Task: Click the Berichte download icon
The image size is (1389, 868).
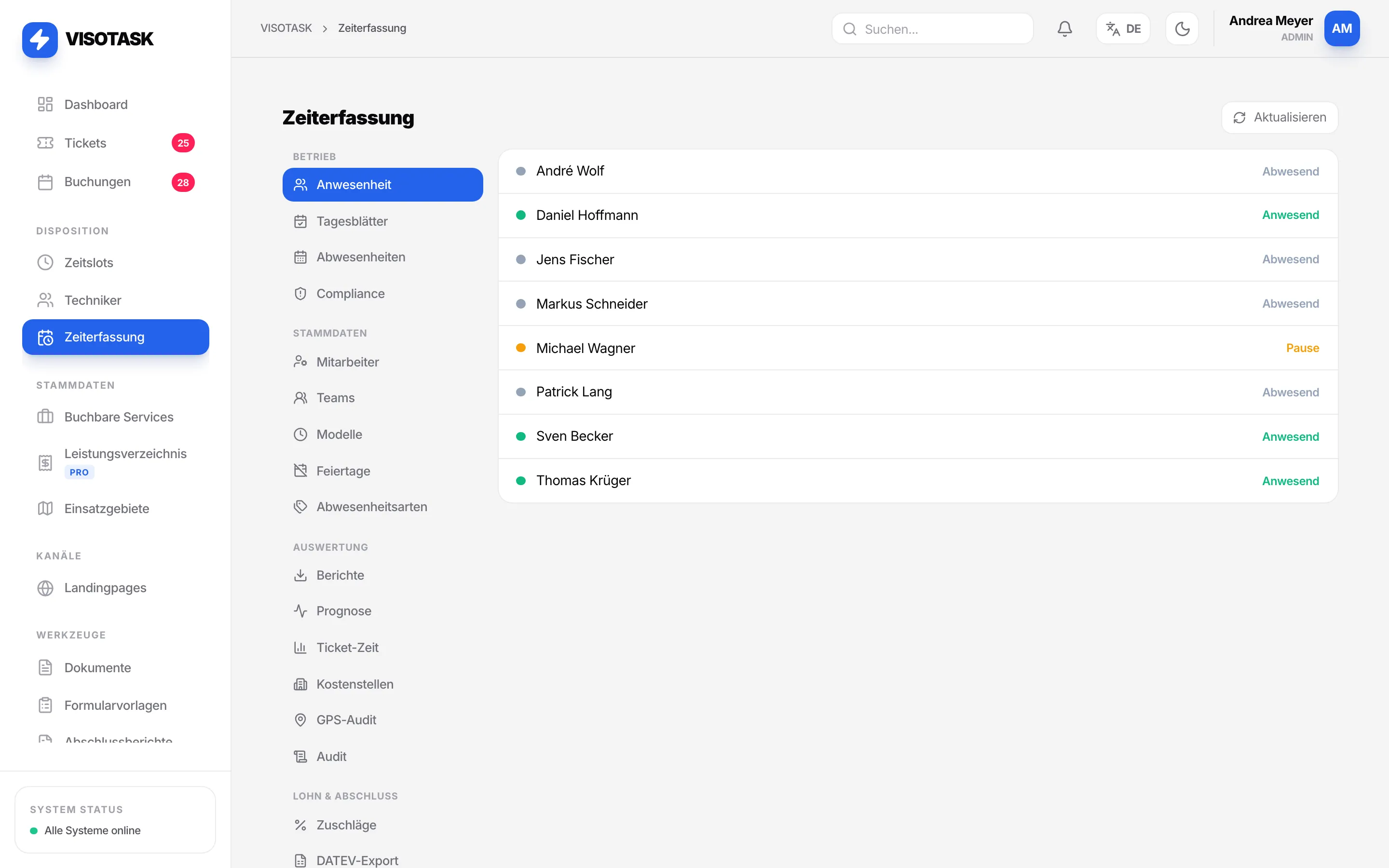Action: tap(300, 575)
